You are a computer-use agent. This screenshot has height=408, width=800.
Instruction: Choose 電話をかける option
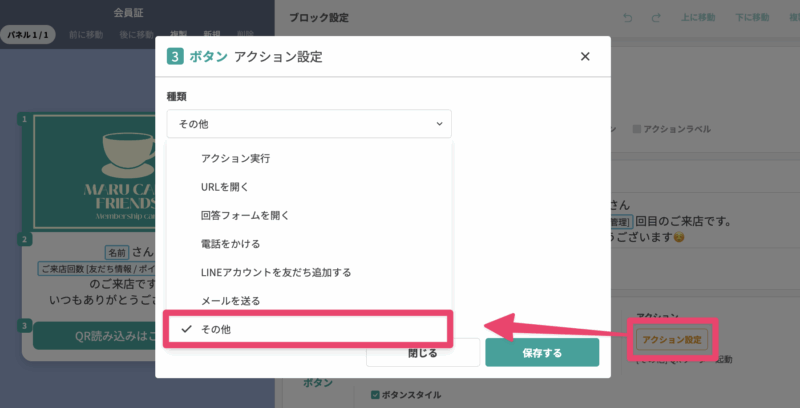coord(232,243)
